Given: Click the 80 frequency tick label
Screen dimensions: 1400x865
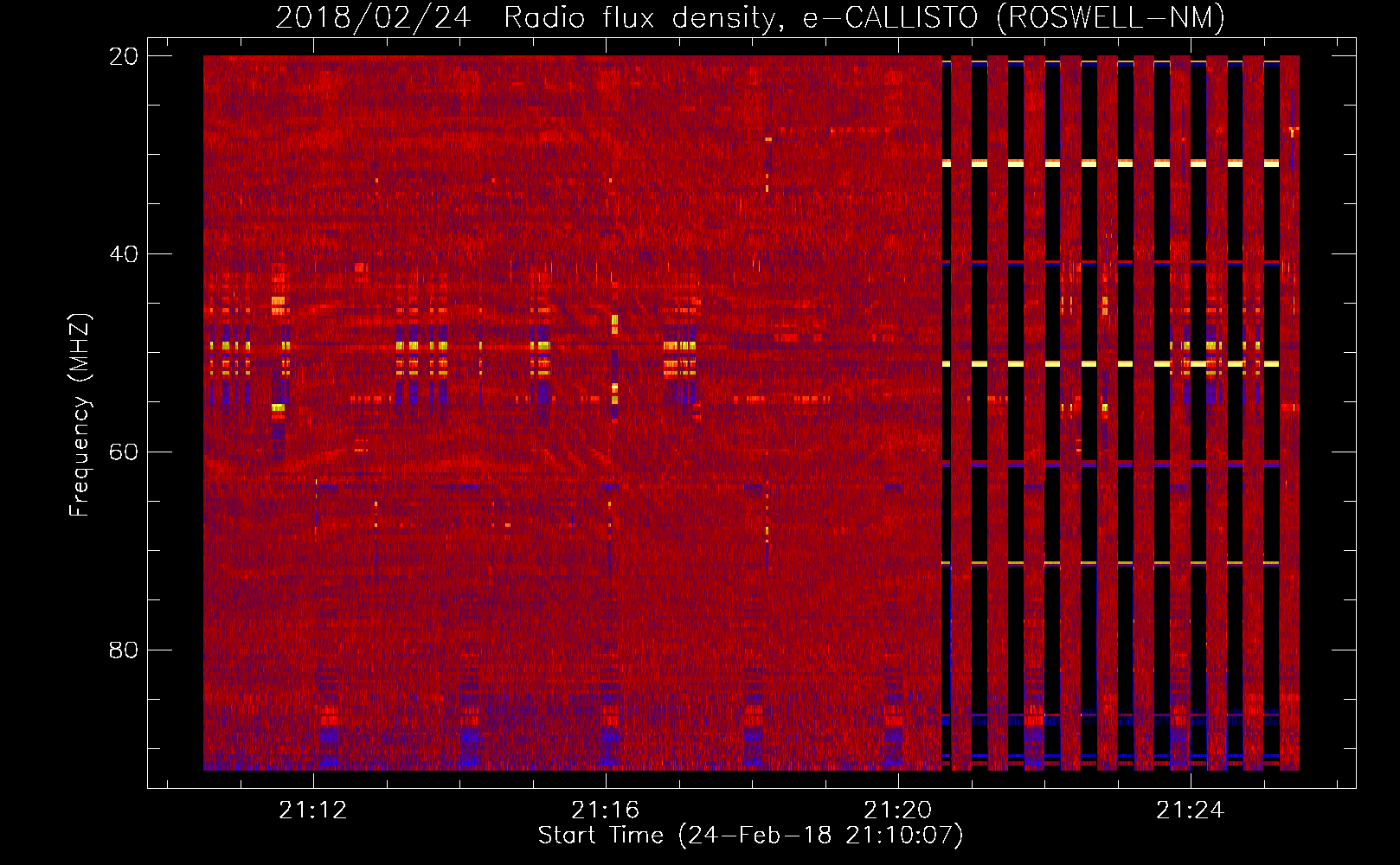Looking at the screenshot, I should click(124, 650).
